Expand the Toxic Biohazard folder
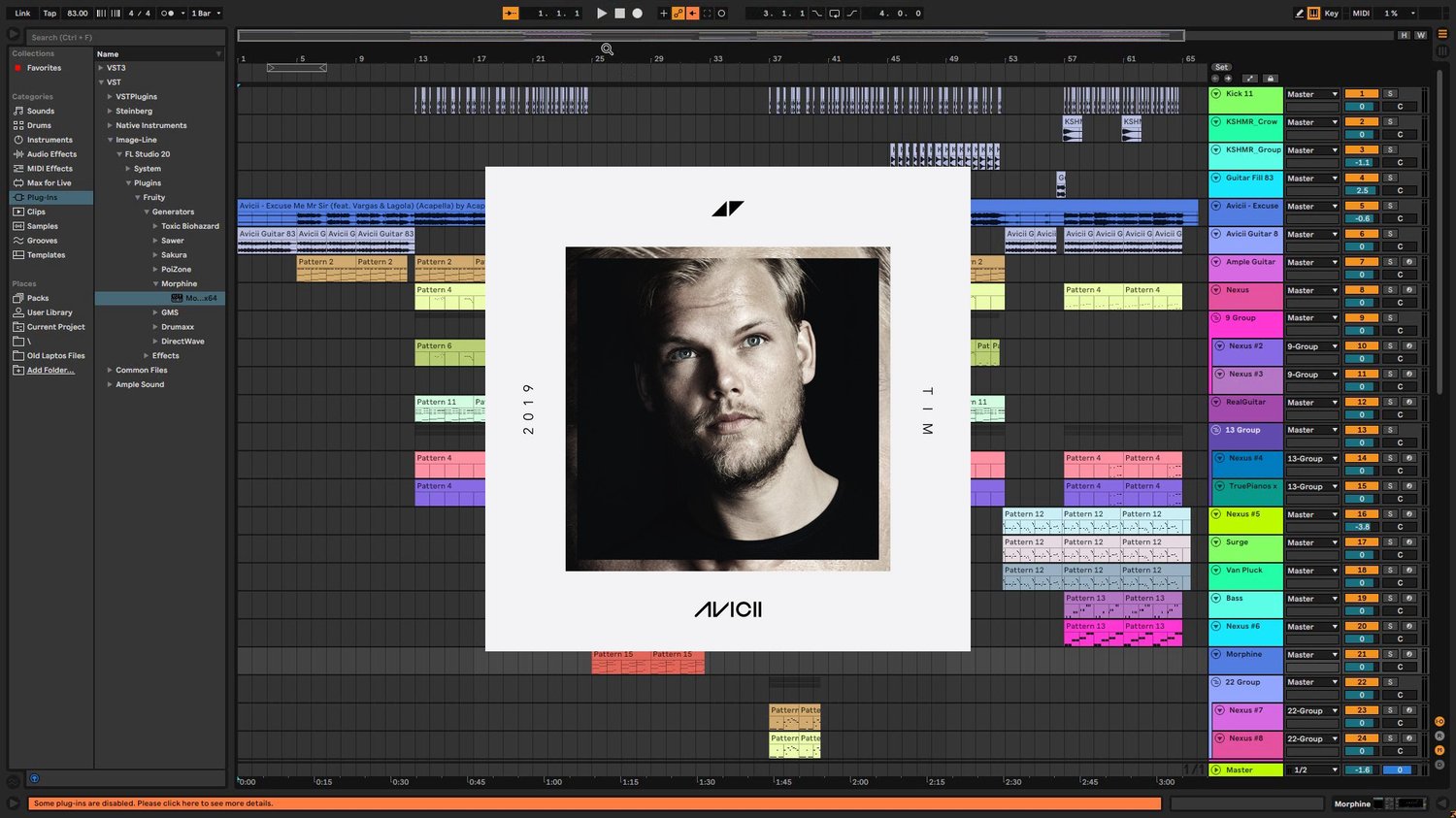The width and height of the screenshot is (1456, 818). coord(155,226)
